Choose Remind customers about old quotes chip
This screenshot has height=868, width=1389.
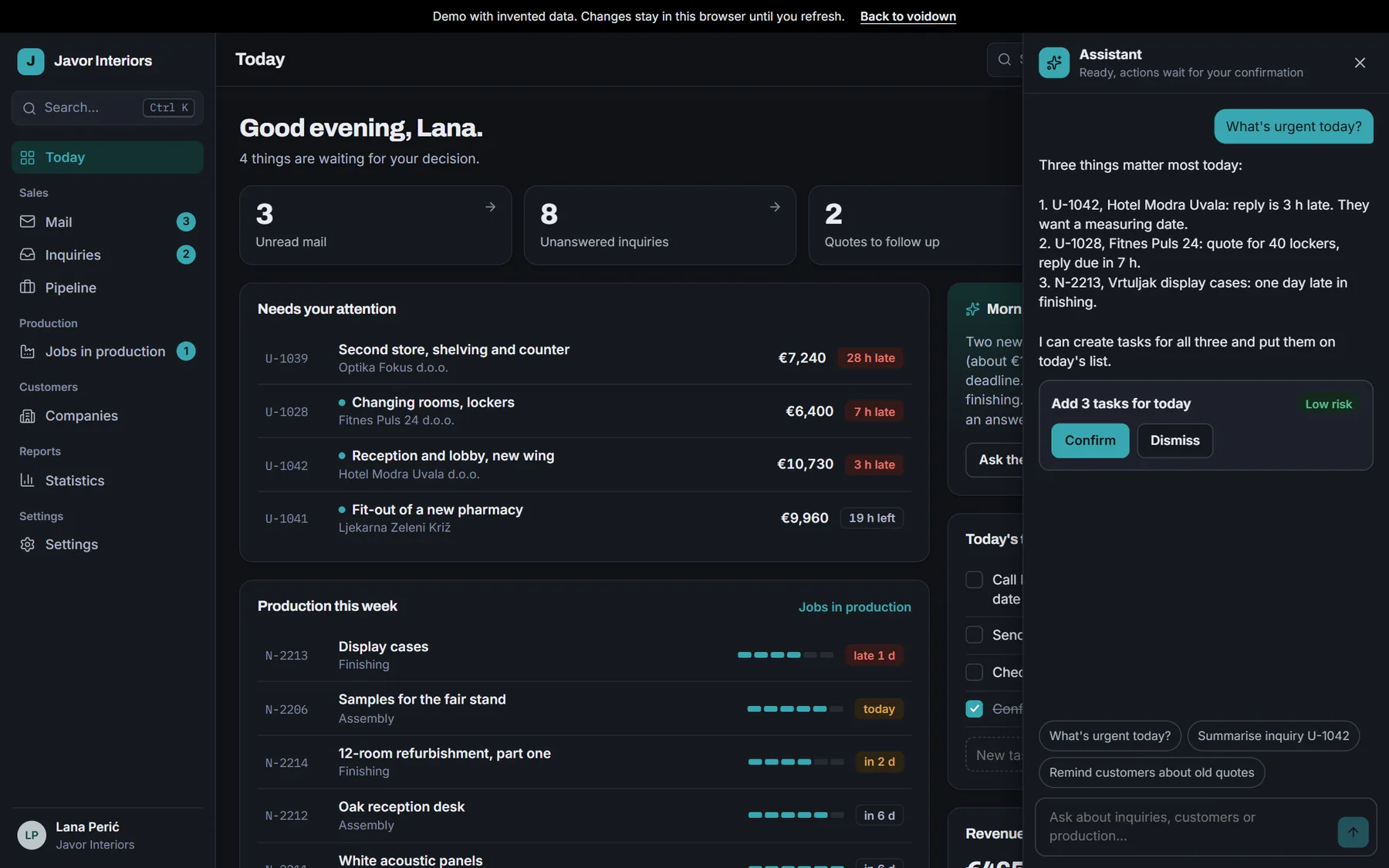coord(1151,772)
